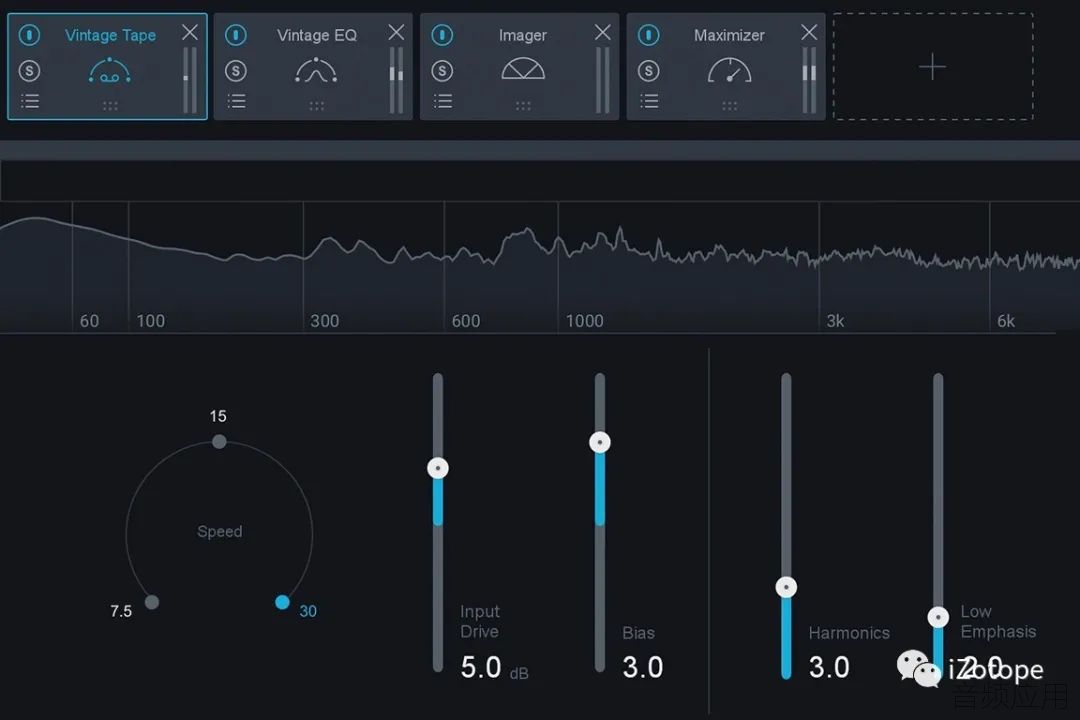The image size is (1080, 720).
Task: Open the Imager presets list icon
Action: coord(443,101)
